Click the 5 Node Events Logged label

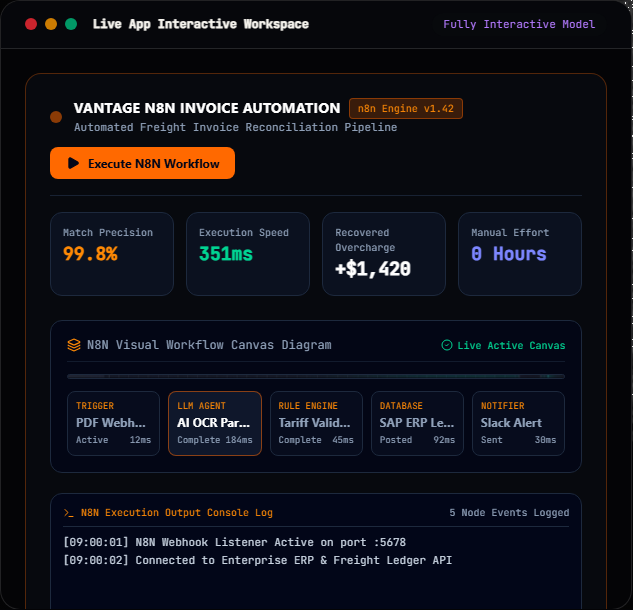point(509,513)
